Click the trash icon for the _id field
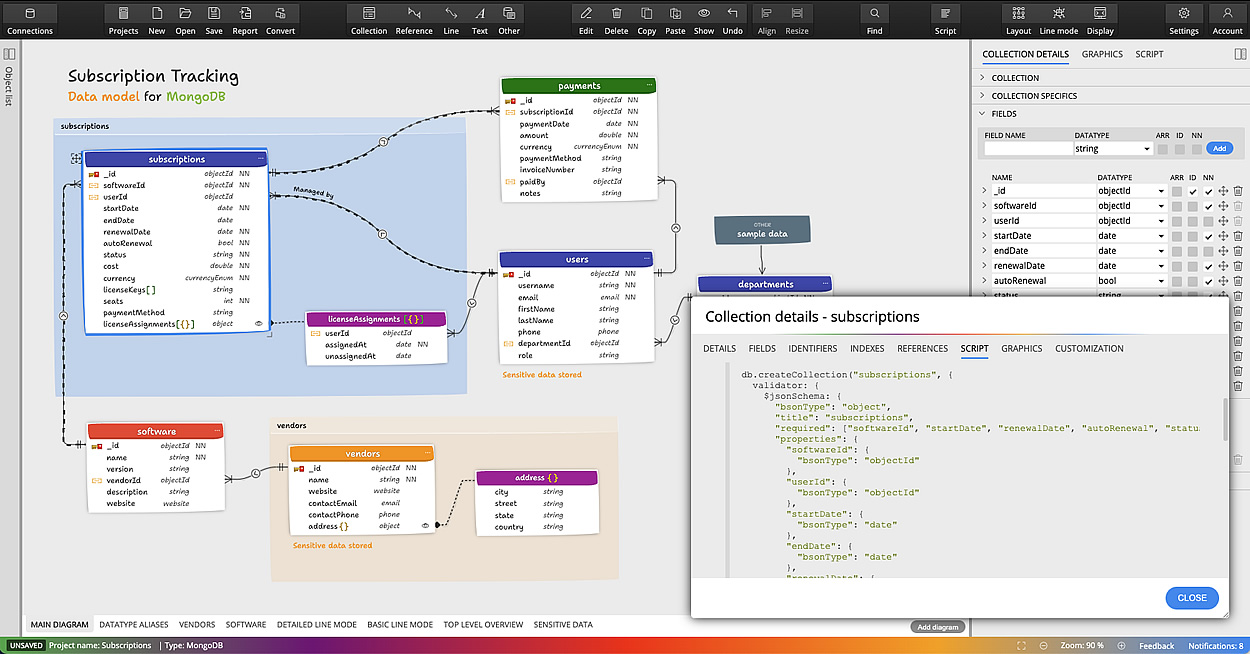 coord(1237,191)
